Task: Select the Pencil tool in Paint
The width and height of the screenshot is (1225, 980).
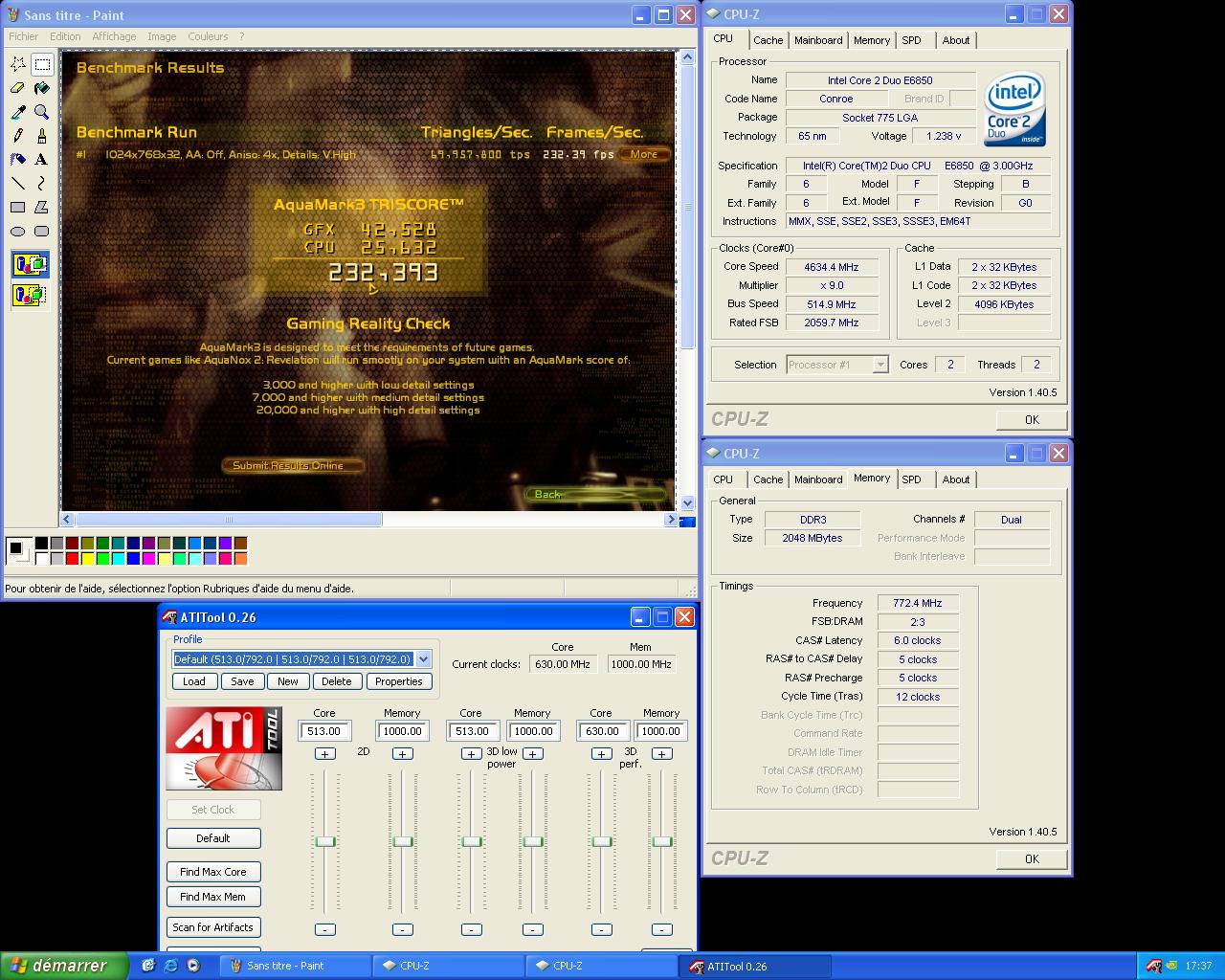Action: pos(18,136)
